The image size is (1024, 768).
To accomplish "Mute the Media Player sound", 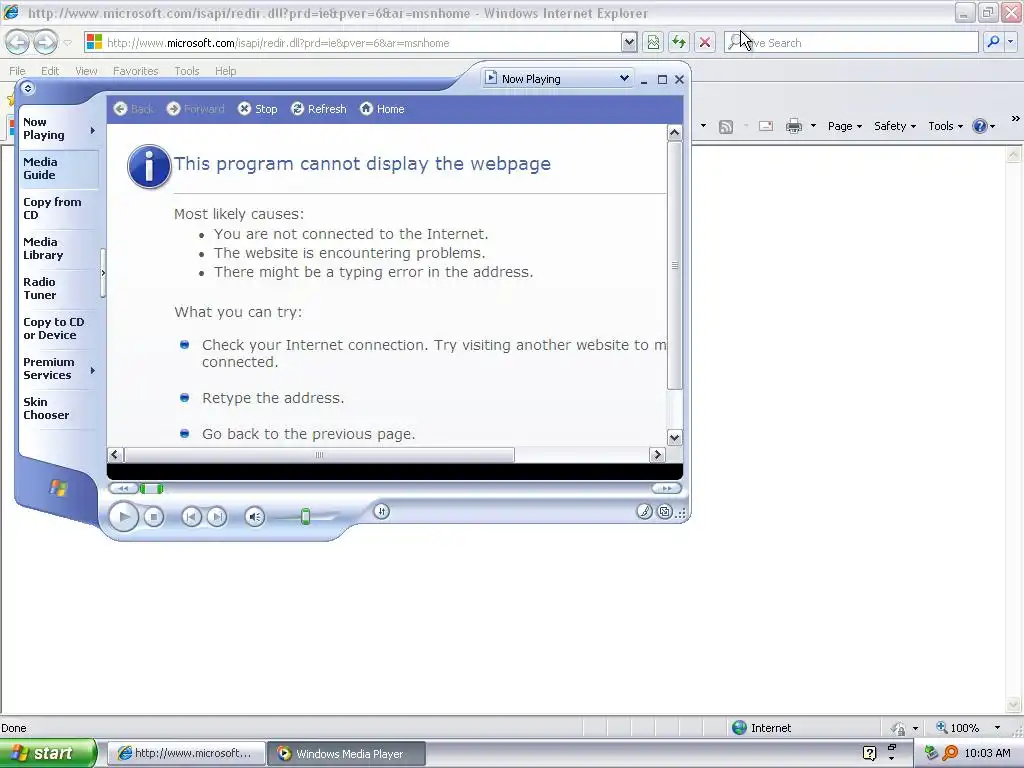I will [x=255, y=517].
